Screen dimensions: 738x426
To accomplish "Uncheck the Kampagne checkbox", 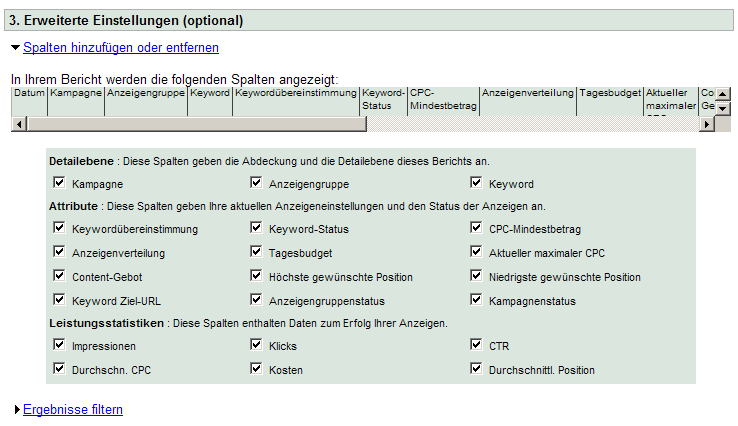I will [60, 183].
